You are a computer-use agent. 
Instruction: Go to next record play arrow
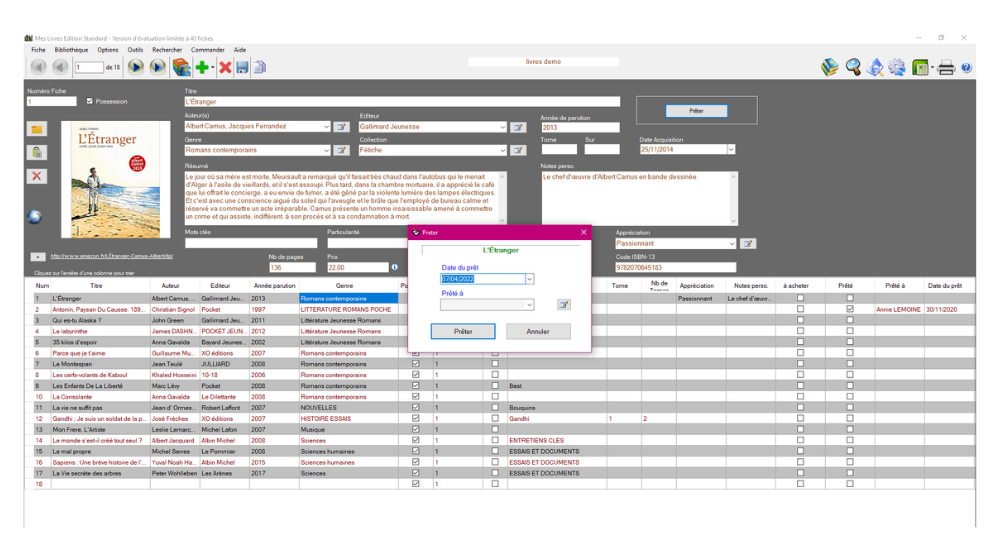coord(135,66)
